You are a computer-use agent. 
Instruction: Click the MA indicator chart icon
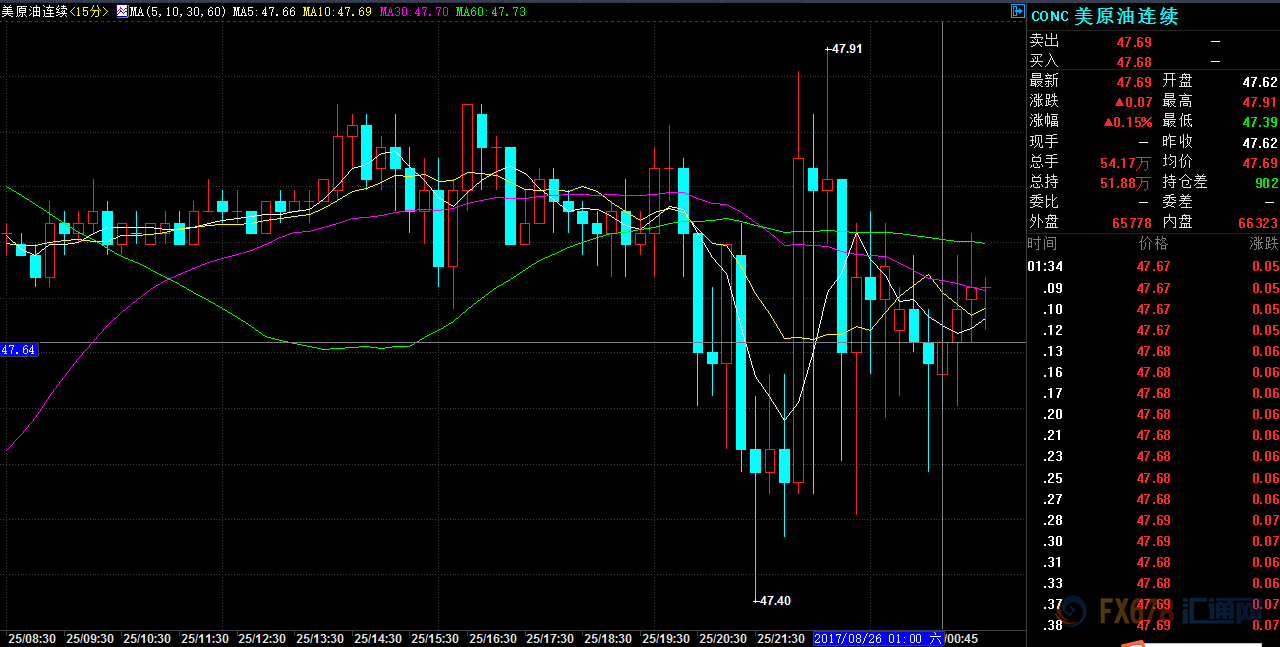click(x=122, y=12)
